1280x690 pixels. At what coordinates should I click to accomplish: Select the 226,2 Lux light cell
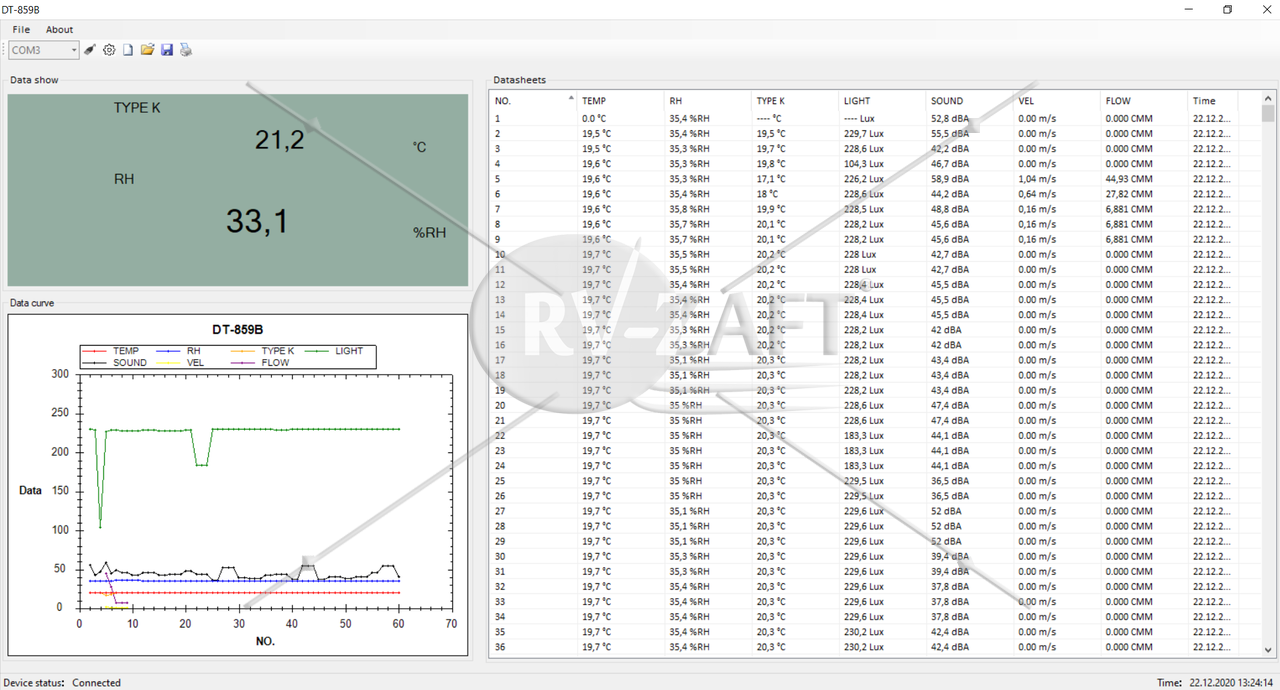(864, 179)
